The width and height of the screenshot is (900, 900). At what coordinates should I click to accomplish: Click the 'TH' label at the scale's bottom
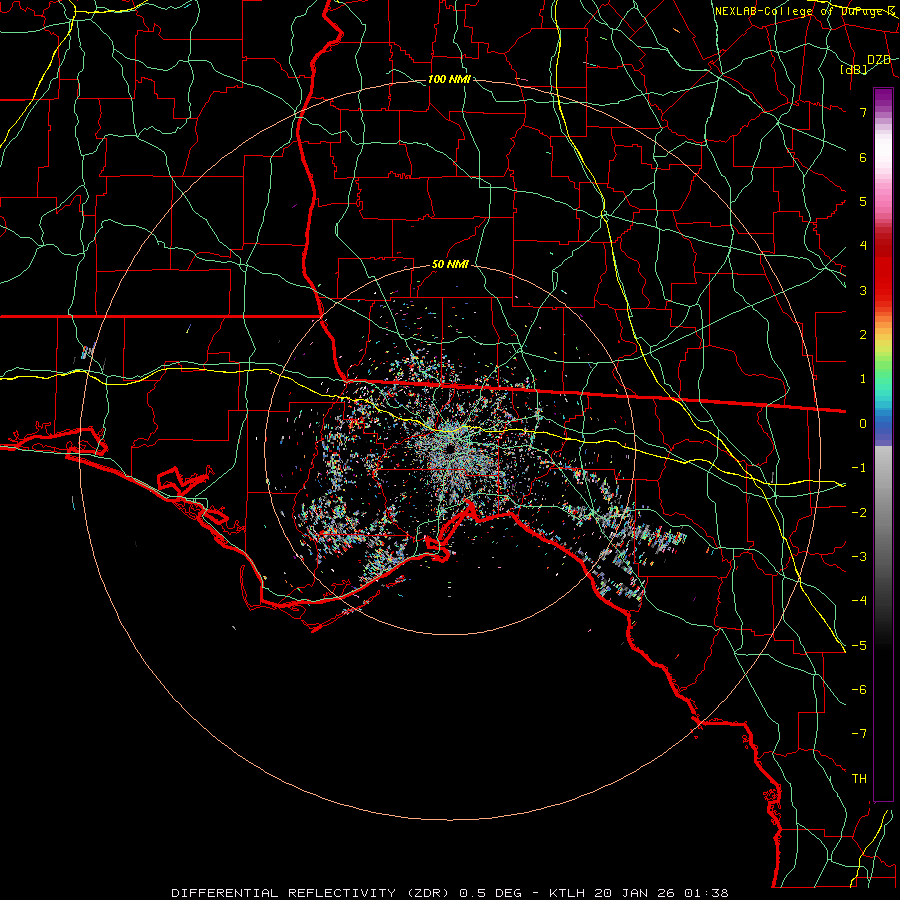859,778
